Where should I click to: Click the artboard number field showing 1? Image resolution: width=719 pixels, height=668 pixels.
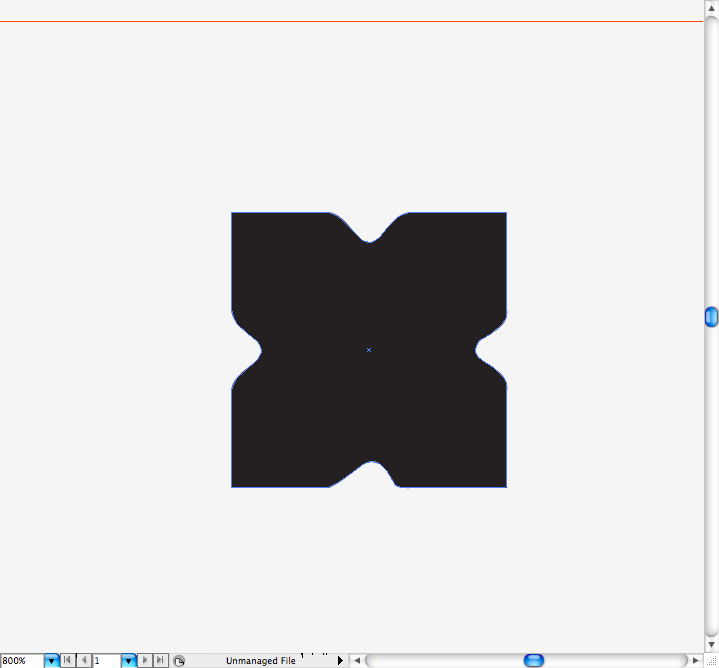tap(107, 661)
